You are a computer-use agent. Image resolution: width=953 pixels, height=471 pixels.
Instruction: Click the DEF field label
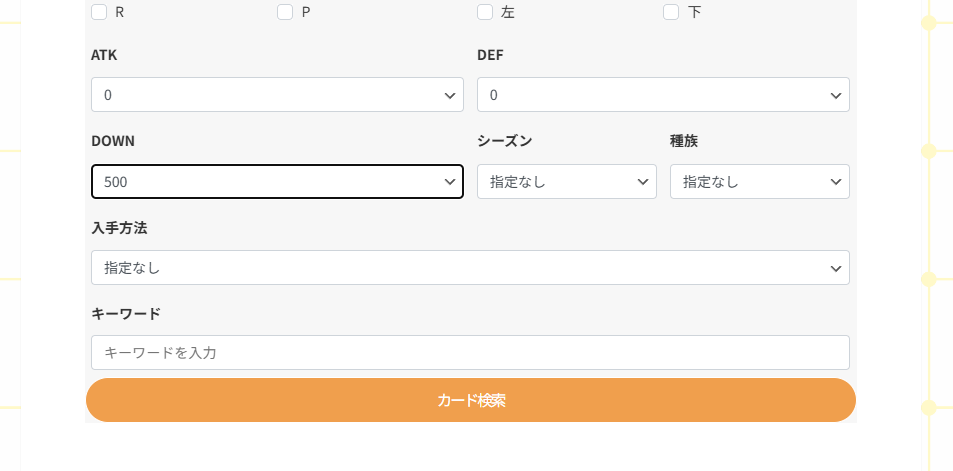490,55
